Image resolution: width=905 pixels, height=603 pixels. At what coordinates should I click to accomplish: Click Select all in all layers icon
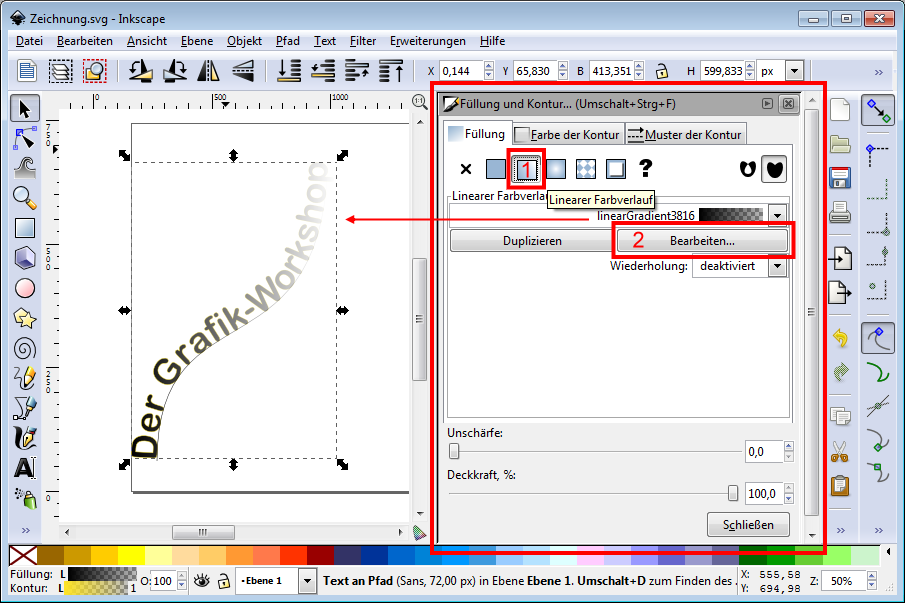(x=61, y=71)
